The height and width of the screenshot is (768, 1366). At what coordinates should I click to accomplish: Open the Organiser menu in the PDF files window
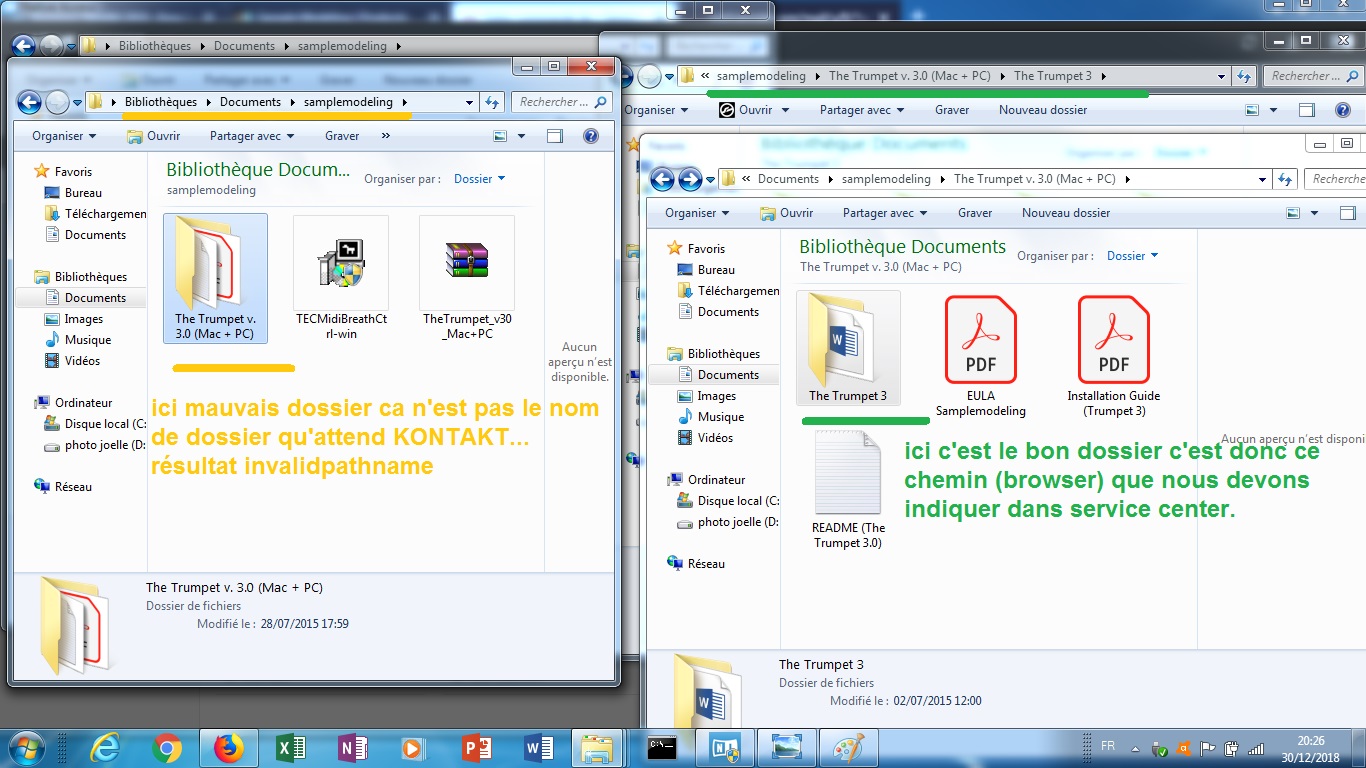(x=697, y=213)
